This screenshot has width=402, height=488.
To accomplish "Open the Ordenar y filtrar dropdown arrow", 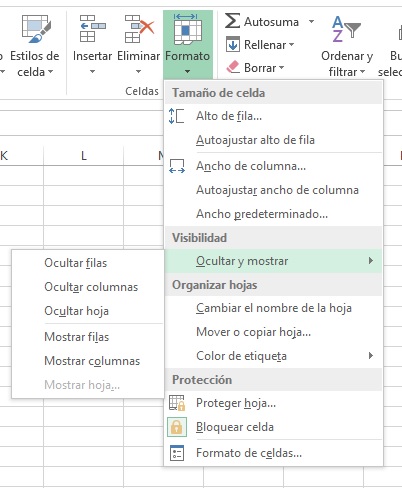I will click(362, 72).
